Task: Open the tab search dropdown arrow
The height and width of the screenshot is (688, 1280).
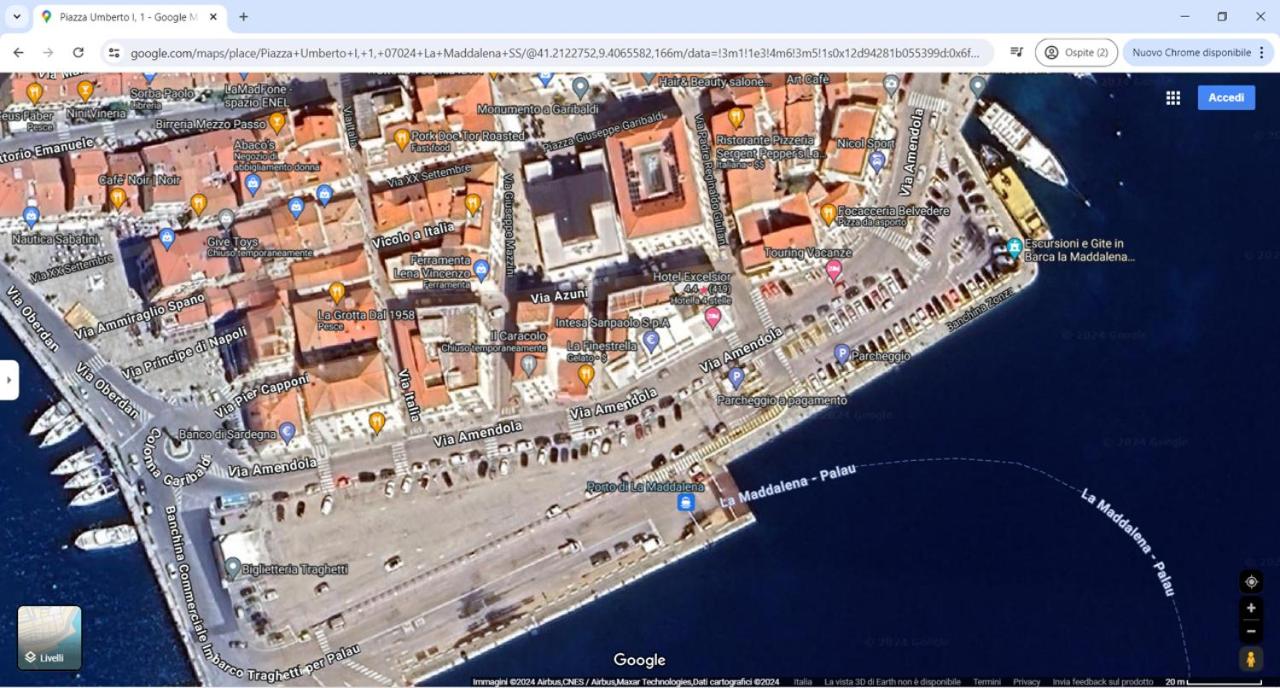Action: tap(16, 17)
